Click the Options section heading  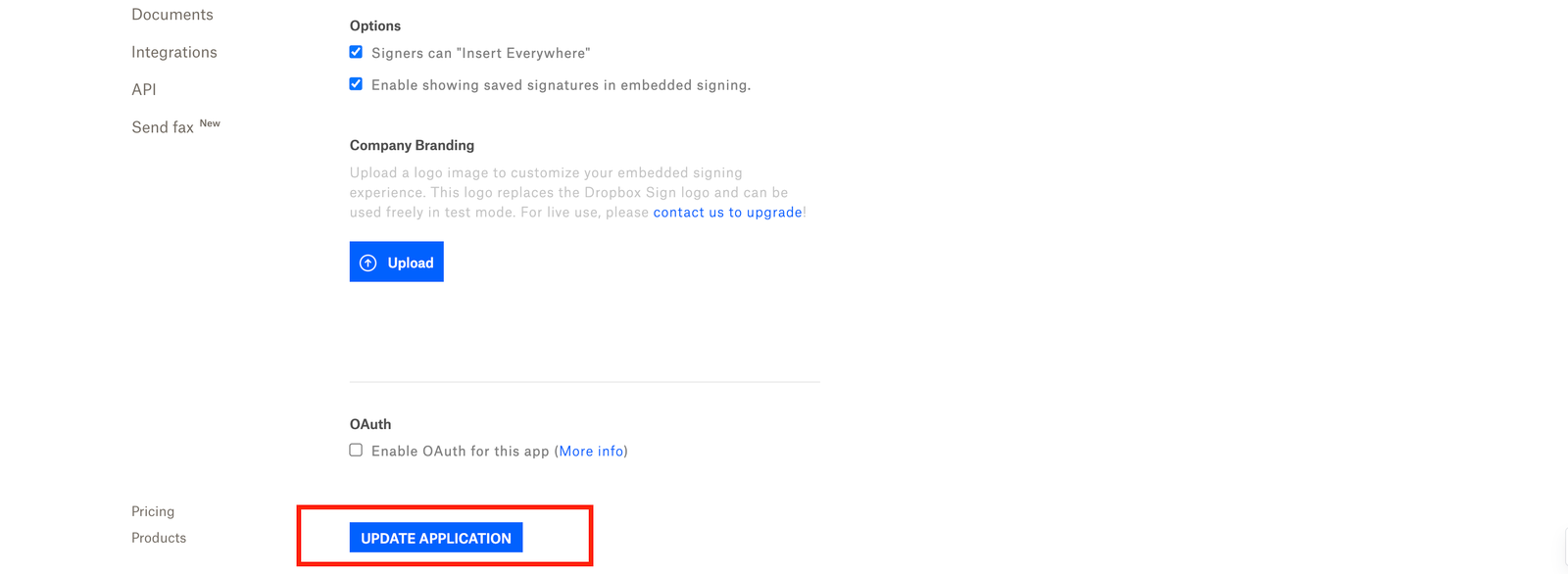click(x=375, y=25)
